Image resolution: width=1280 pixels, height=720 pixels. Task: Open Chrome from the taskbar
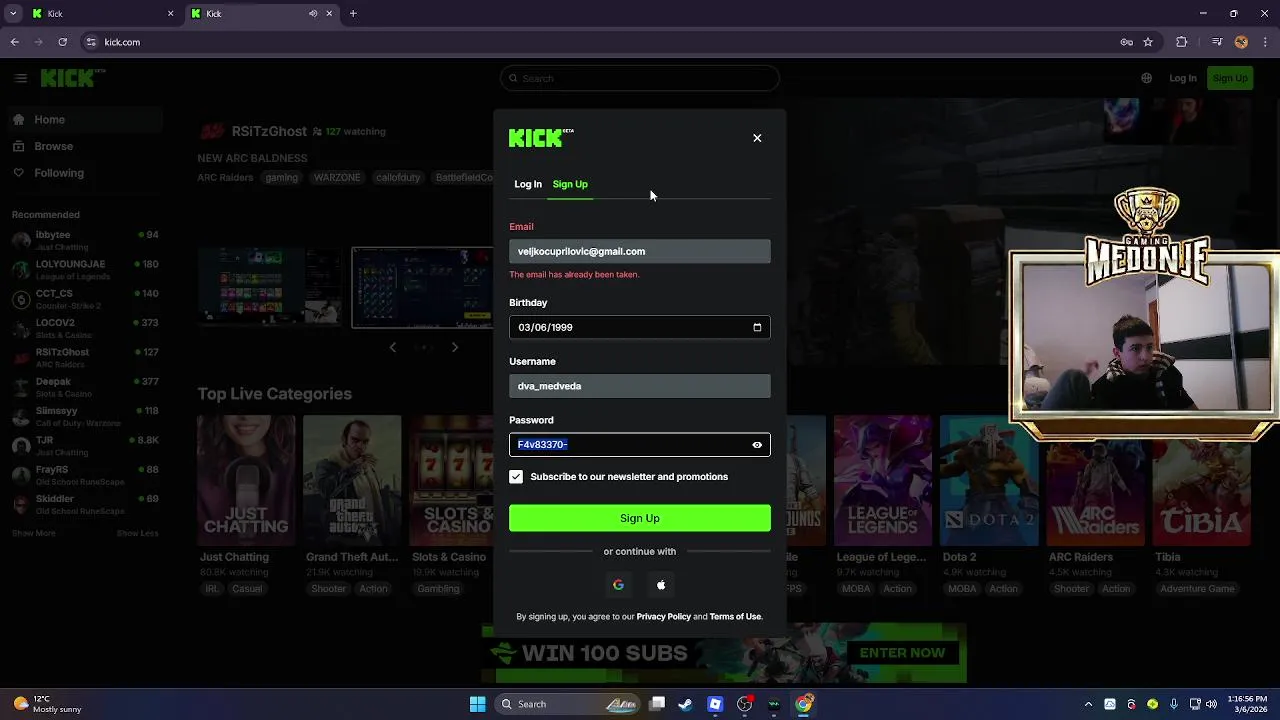coord(804,704)
